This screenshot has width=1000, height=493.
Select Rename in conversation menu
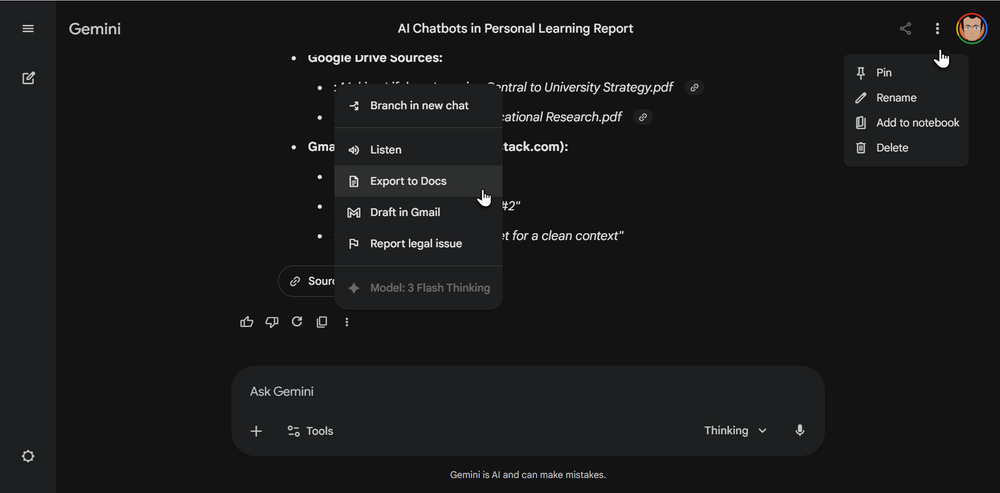[x=906, y=98]
